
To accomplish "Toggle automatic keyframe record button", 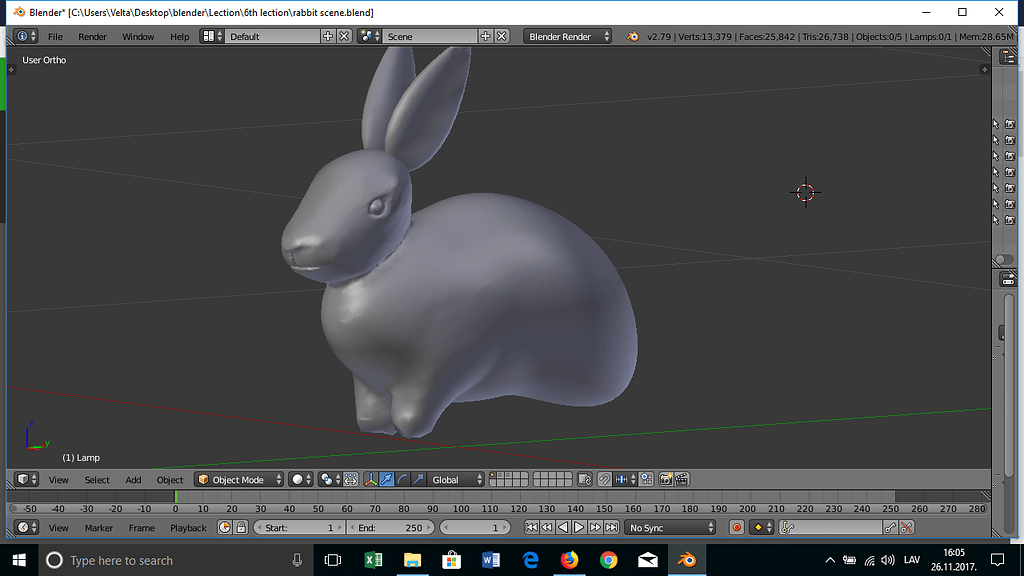I will 737,527.
